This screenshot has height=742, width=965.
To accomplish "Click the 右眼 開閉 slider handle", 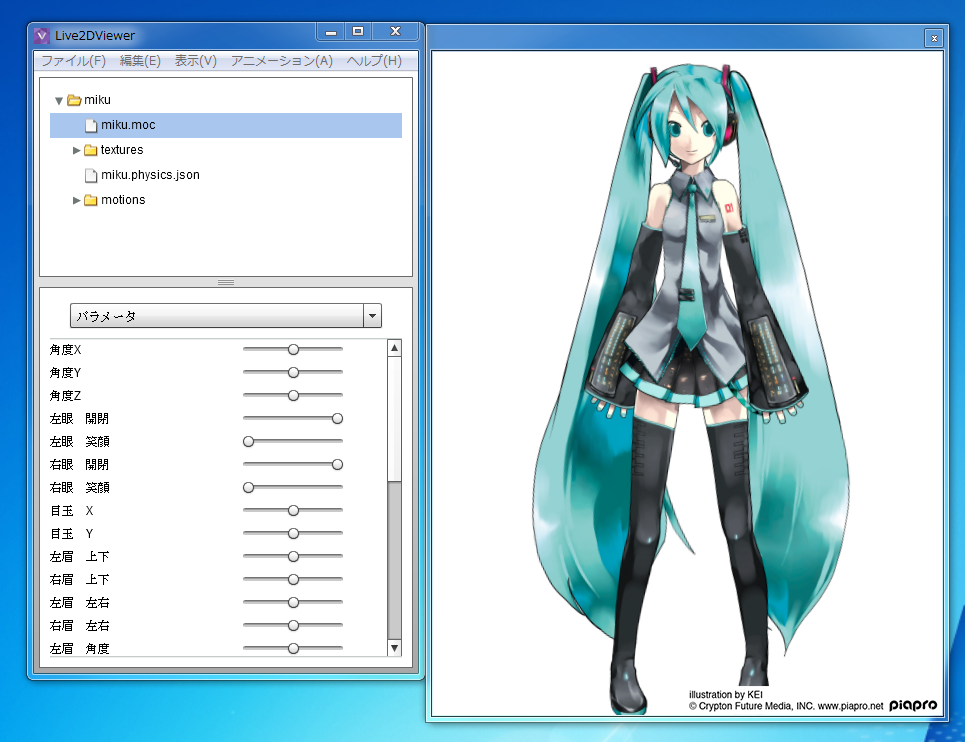I will coord(337,465).
